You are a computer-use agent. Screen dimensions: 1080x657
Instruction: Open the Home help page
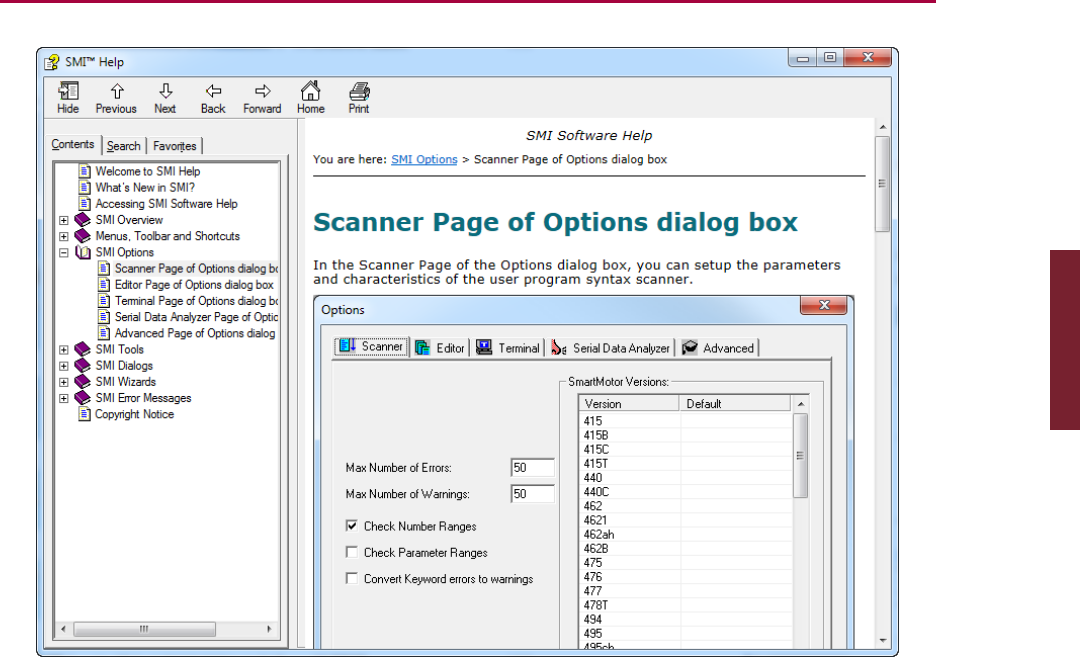(x=311, y=90)
